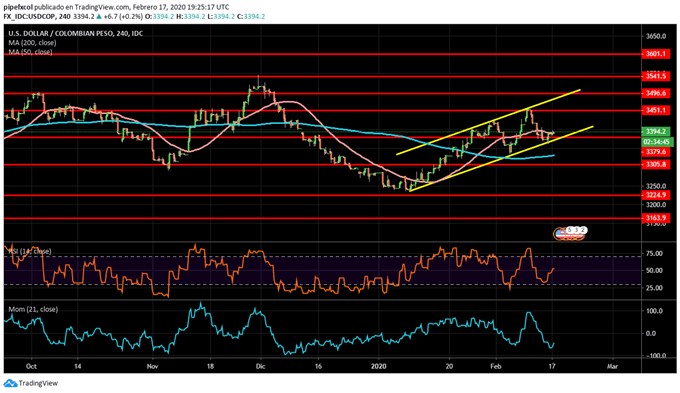Click the 3496.6 red price label
The height and width of the screenshot is (393, 680).
[x=656, y=93]
